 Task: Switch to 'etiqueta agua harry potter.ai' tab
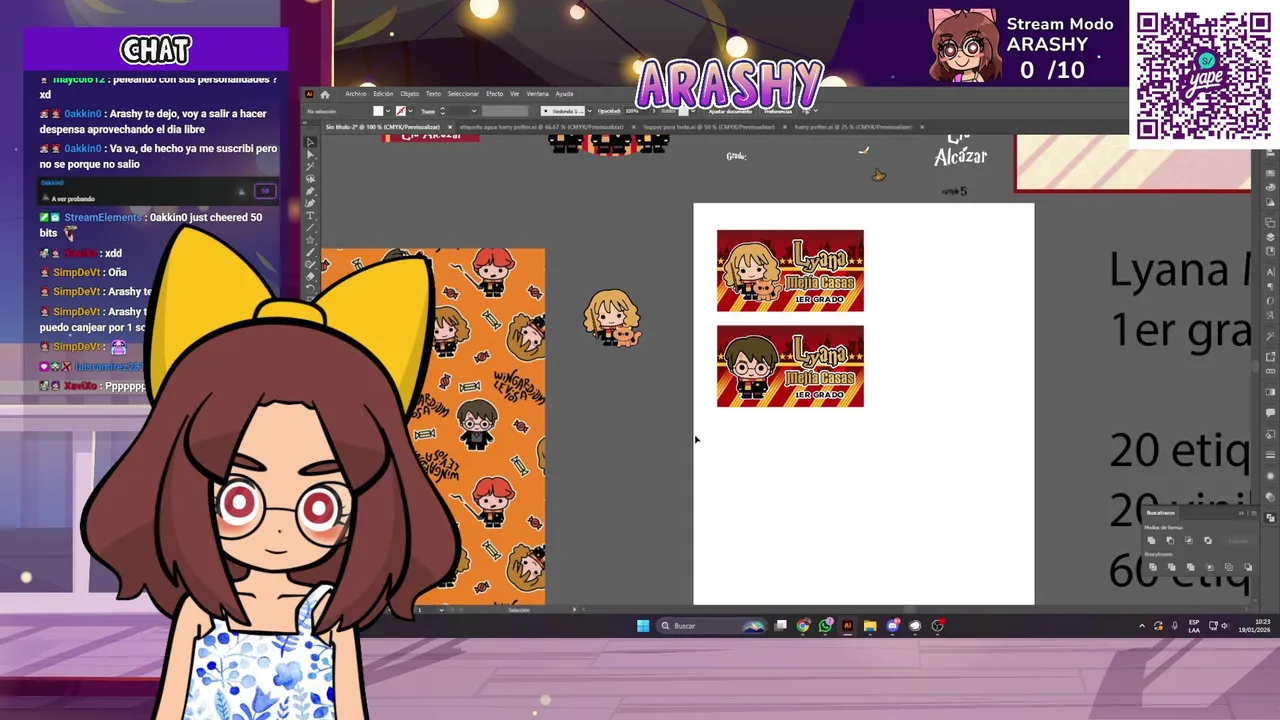coord(542,127)
